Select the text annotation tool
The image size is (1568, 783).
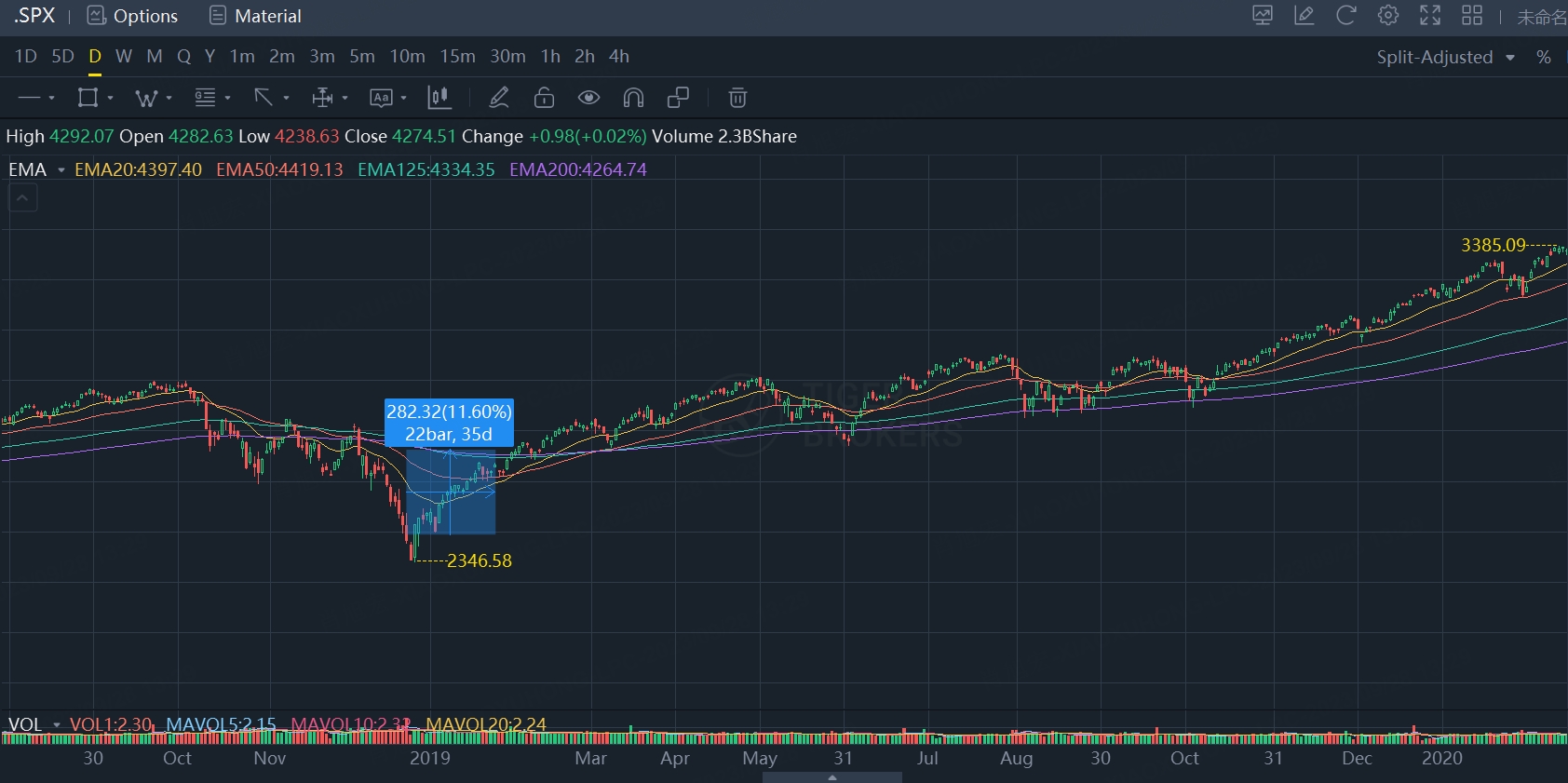click(x=381, y=98)
